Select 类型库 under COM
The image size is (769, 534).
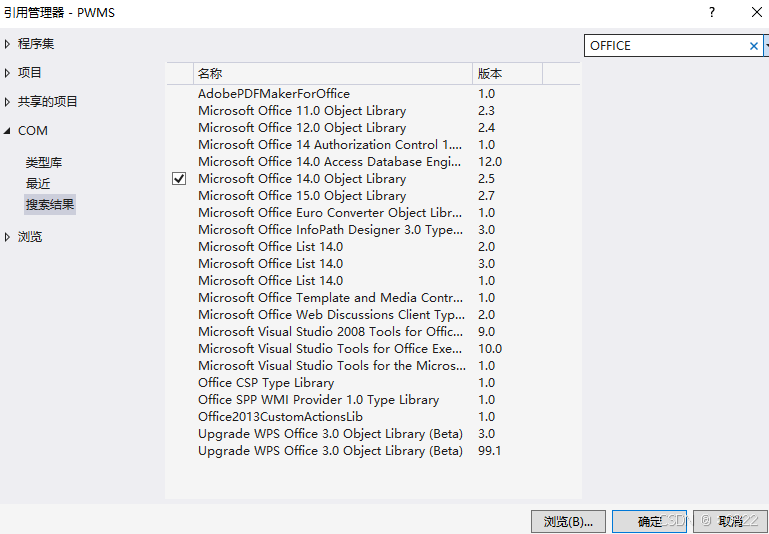click(x=44, y=162)
